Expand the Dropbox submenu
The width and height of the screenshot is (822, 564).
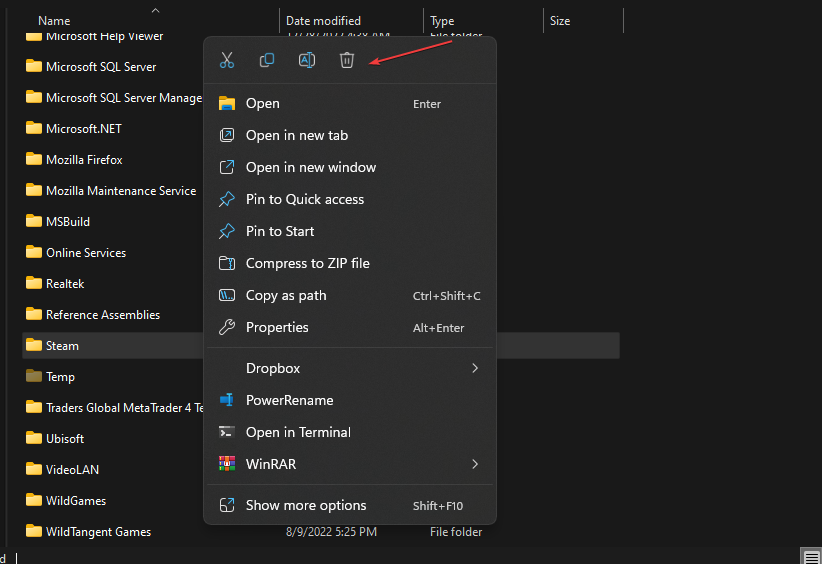pyautogui.click(x=350, y=368)
